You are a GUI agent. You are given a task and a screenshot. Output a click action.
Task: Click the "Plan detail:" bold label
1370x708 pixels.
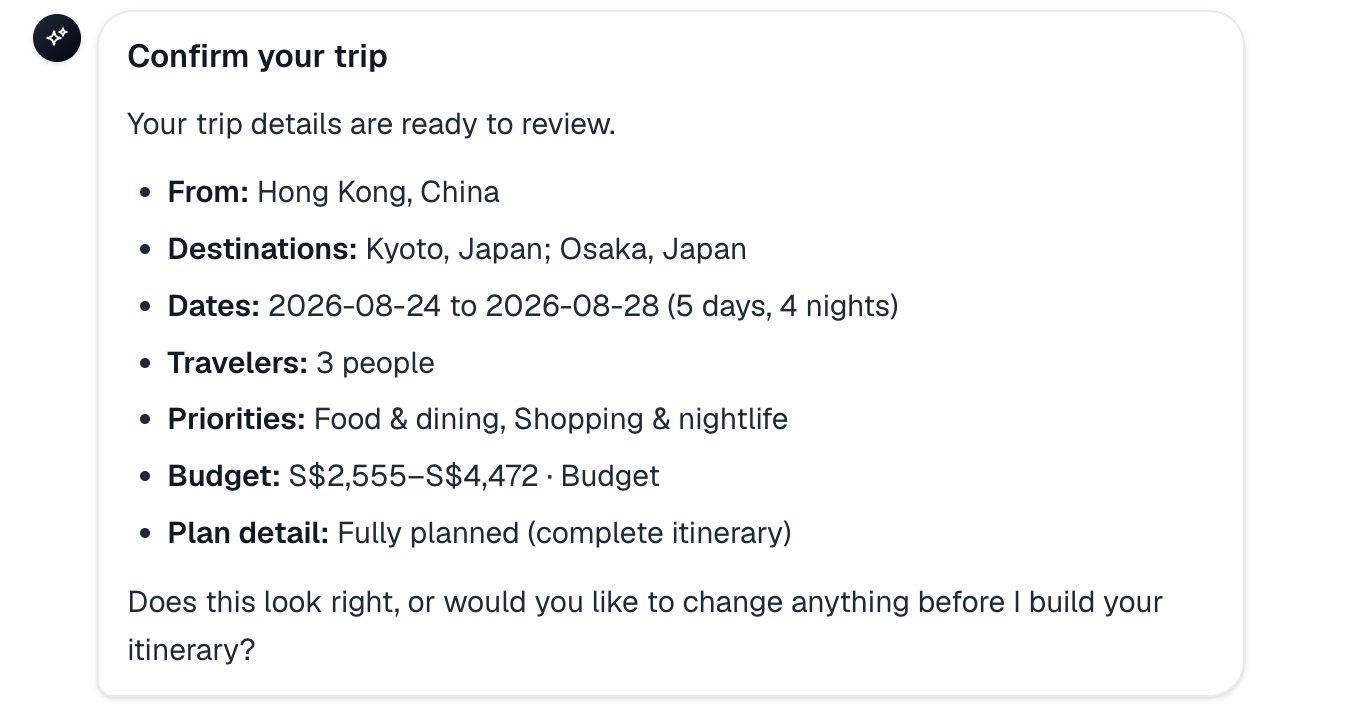pyautogui.click(x=248, y=532)
